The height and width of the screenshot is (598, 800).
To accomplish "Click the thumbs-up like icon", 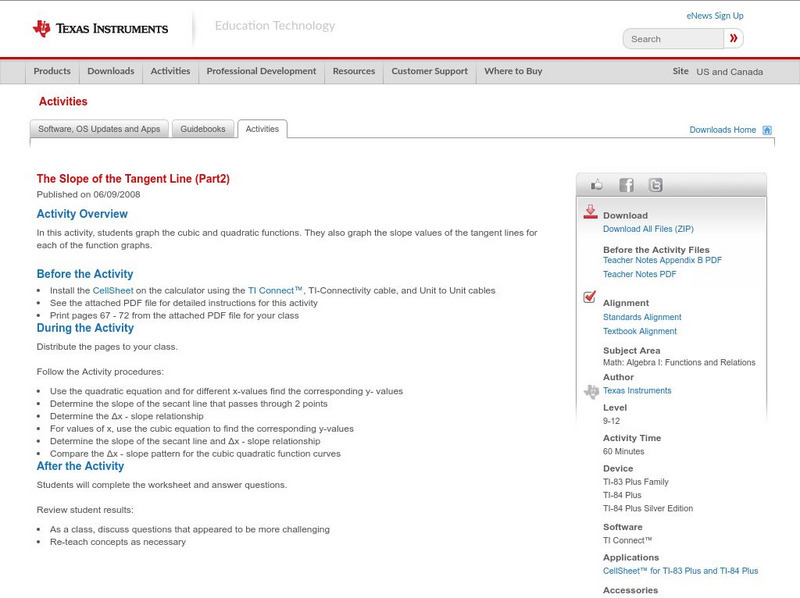I will 596,185.
